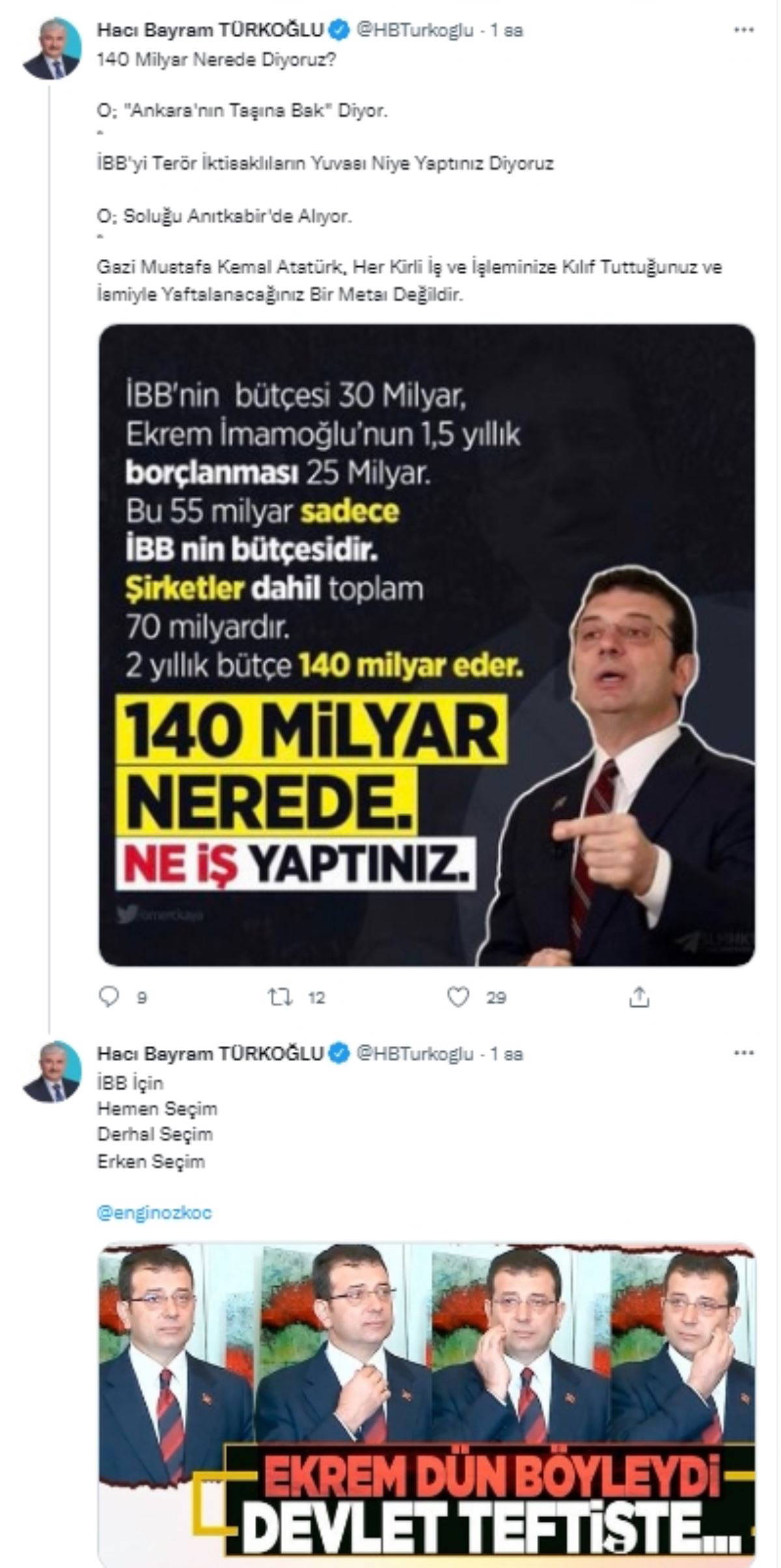Enlarge the '140 Milyar Nerede' image
The width and height of the screenshot is (781, 1568).
tap(426, 644)
